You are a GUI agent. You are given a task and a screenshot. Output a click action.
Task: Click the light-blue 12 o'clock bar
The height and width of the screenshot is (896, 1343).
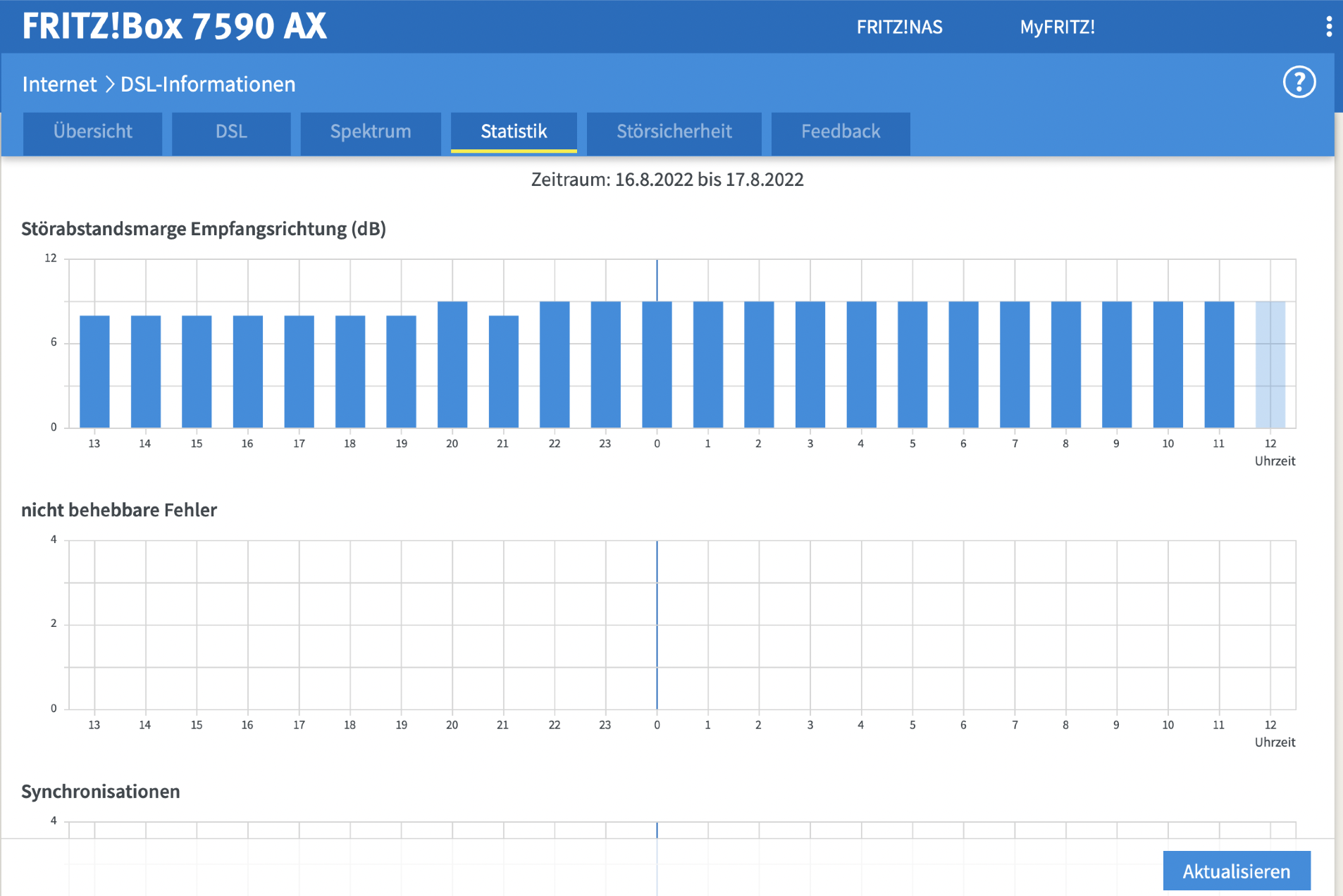(1270, 364)
